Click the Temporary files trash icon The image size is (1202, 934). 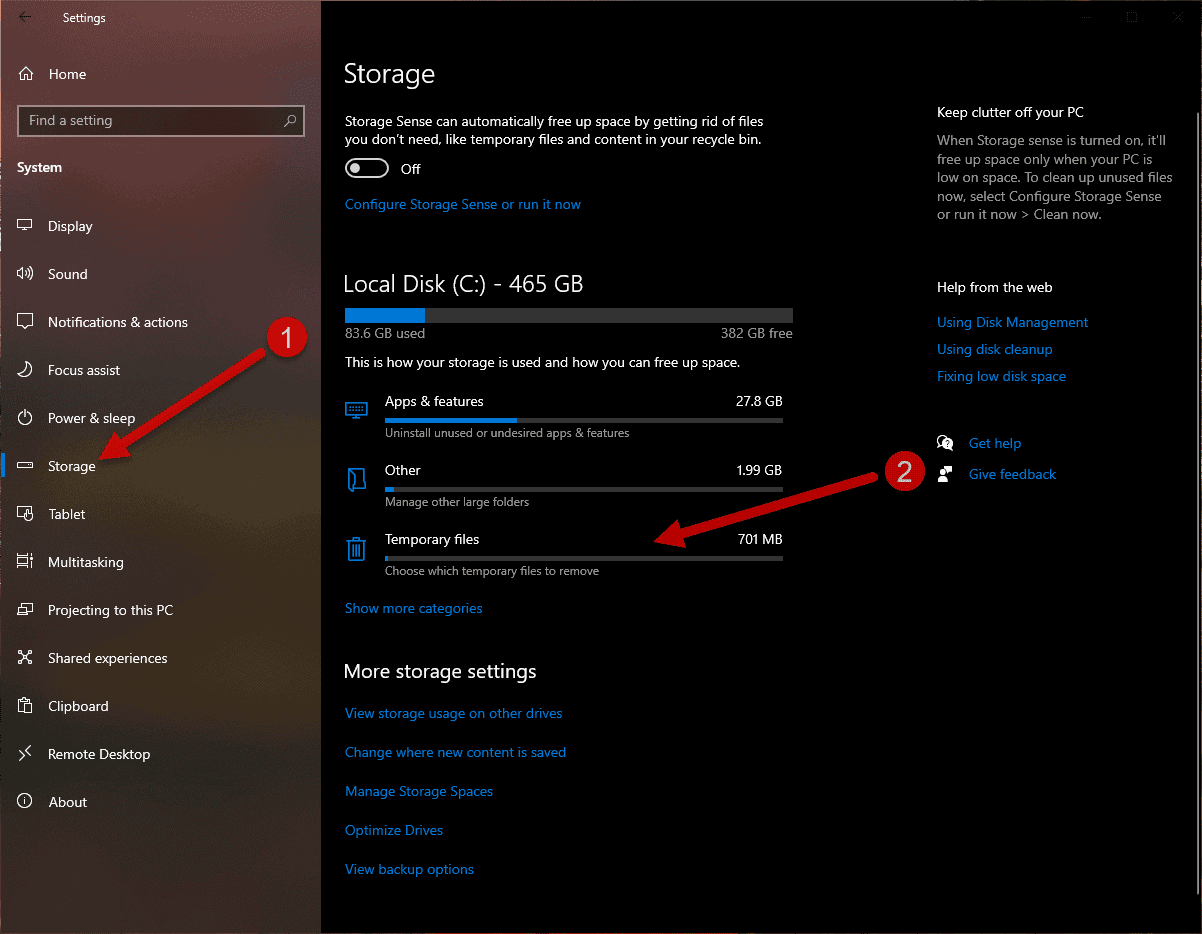356,549
